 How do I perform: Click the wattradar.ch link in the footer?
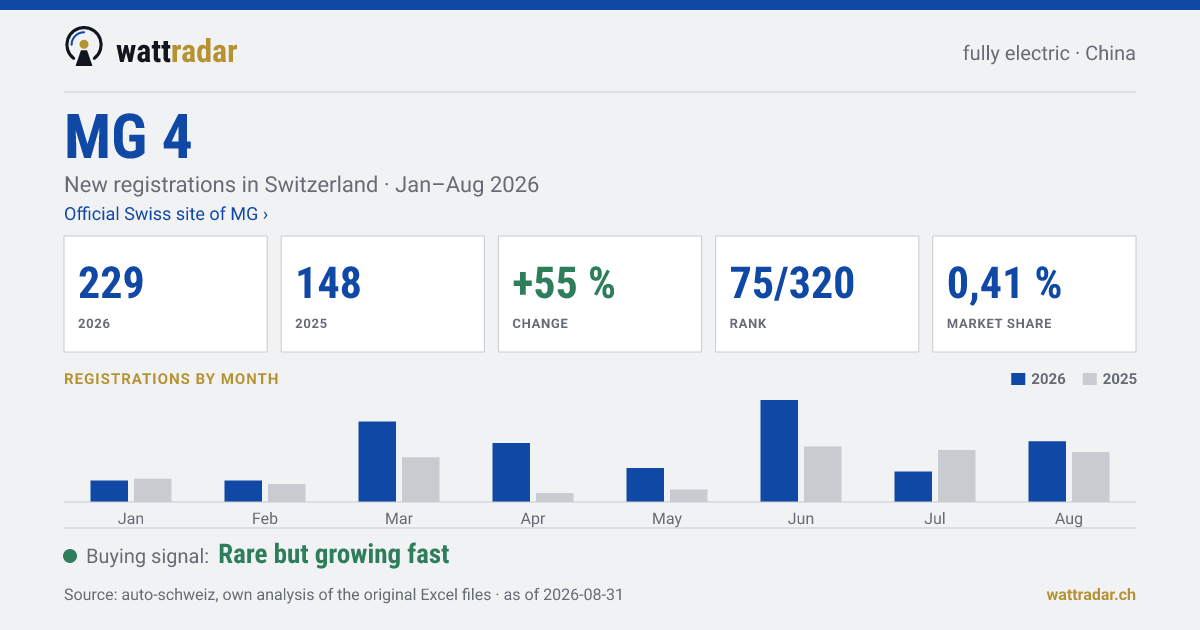coord(1091,594)
